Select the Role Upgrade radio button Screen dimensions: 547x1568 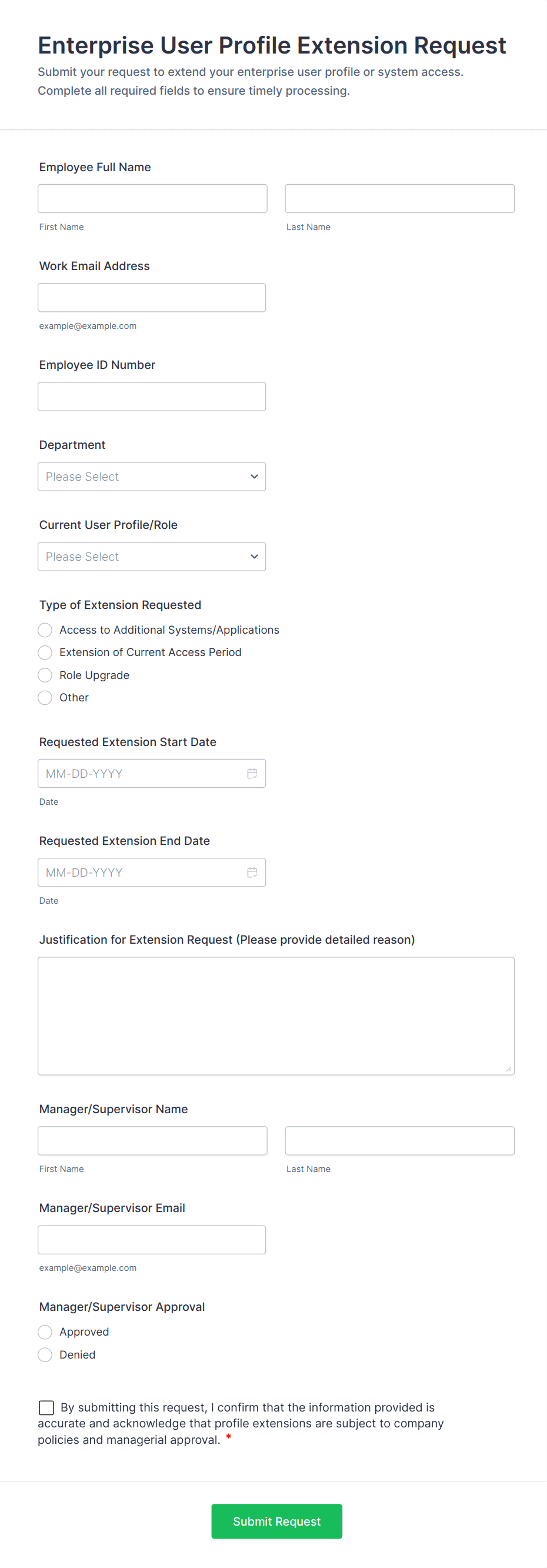point(45,675)
